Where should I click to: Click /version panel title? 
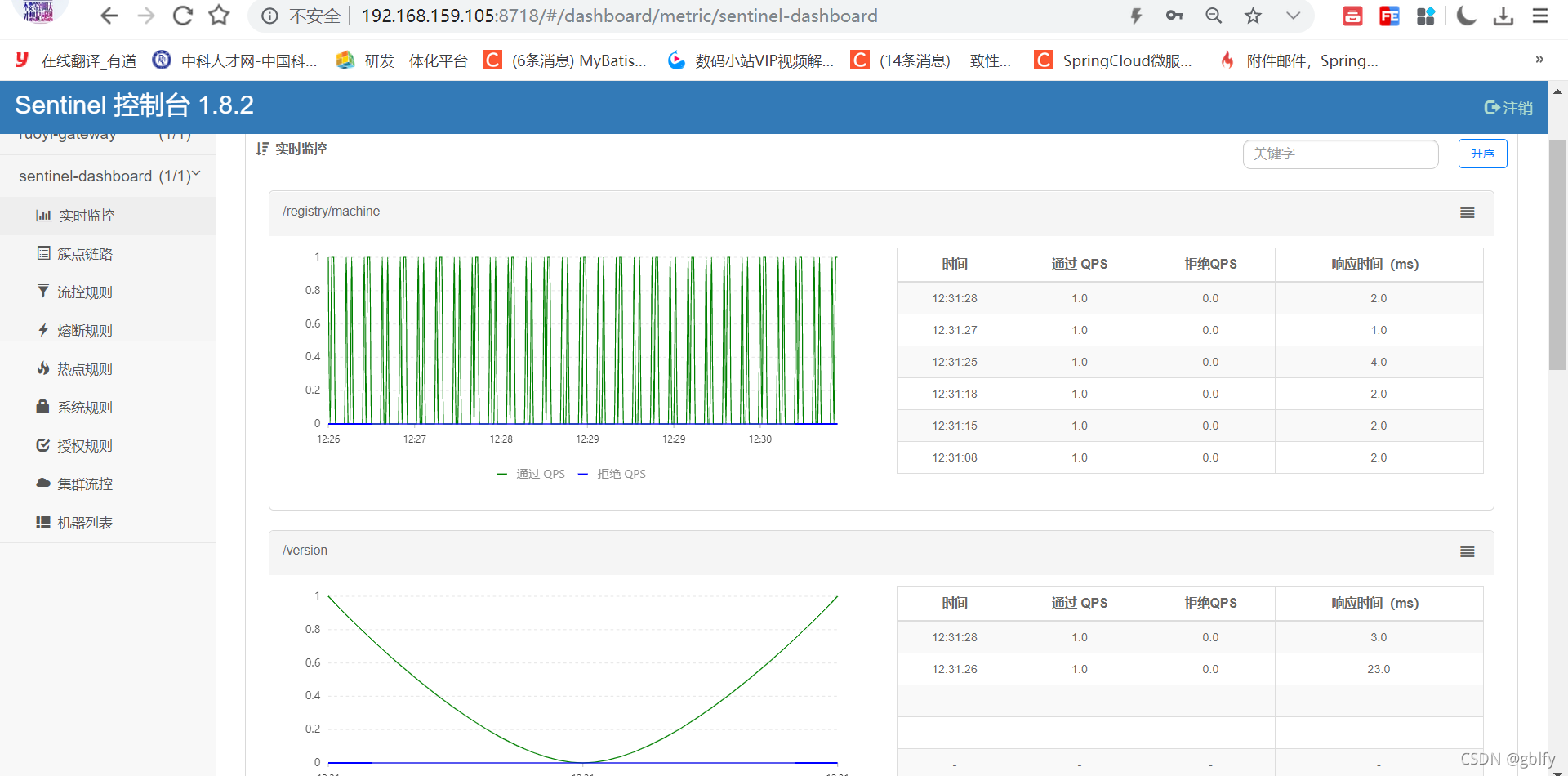(x=305, y=551)
